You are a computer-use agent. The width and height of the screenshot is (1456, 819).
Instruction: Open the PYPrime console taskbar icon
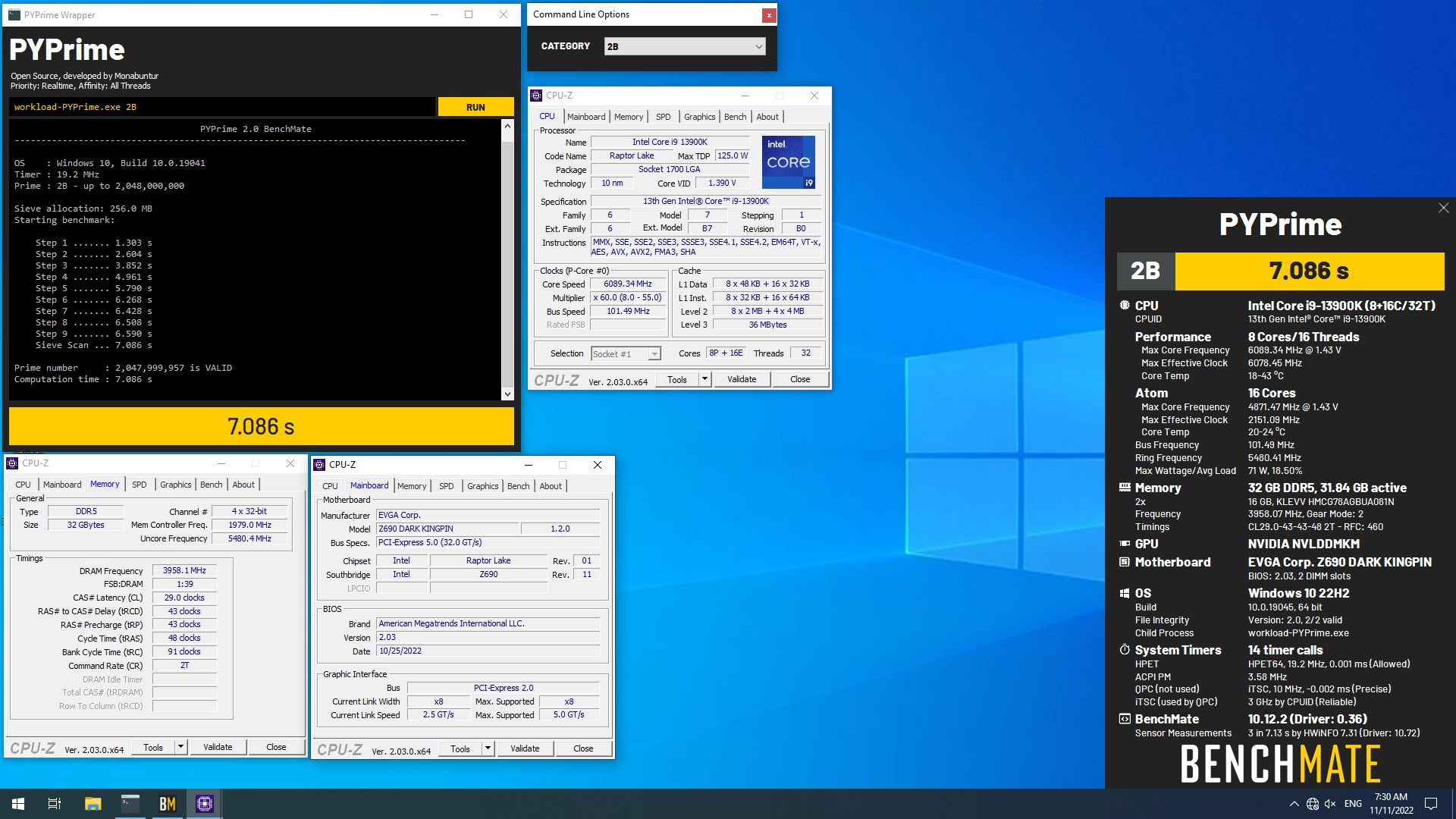coord(130,804)
